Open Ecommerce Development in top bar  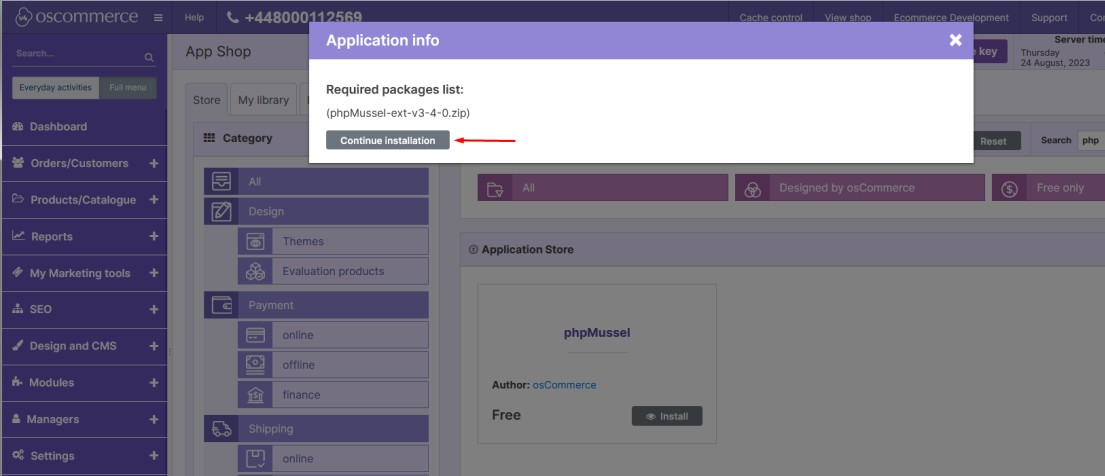pos(951,18)
